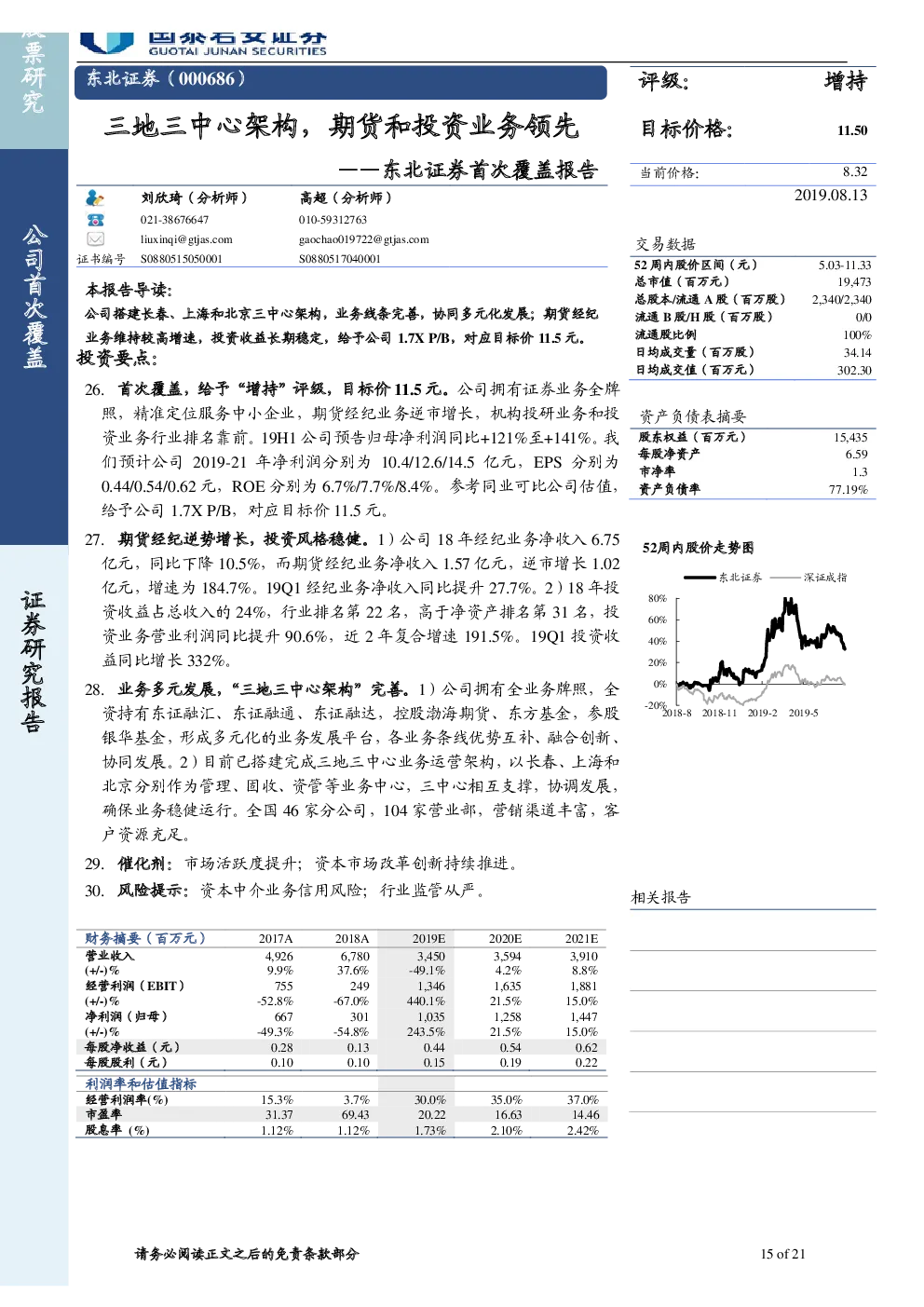Select the report date 2019.08.13
Screen dimensions: 924x1307
tap(831, 195)
